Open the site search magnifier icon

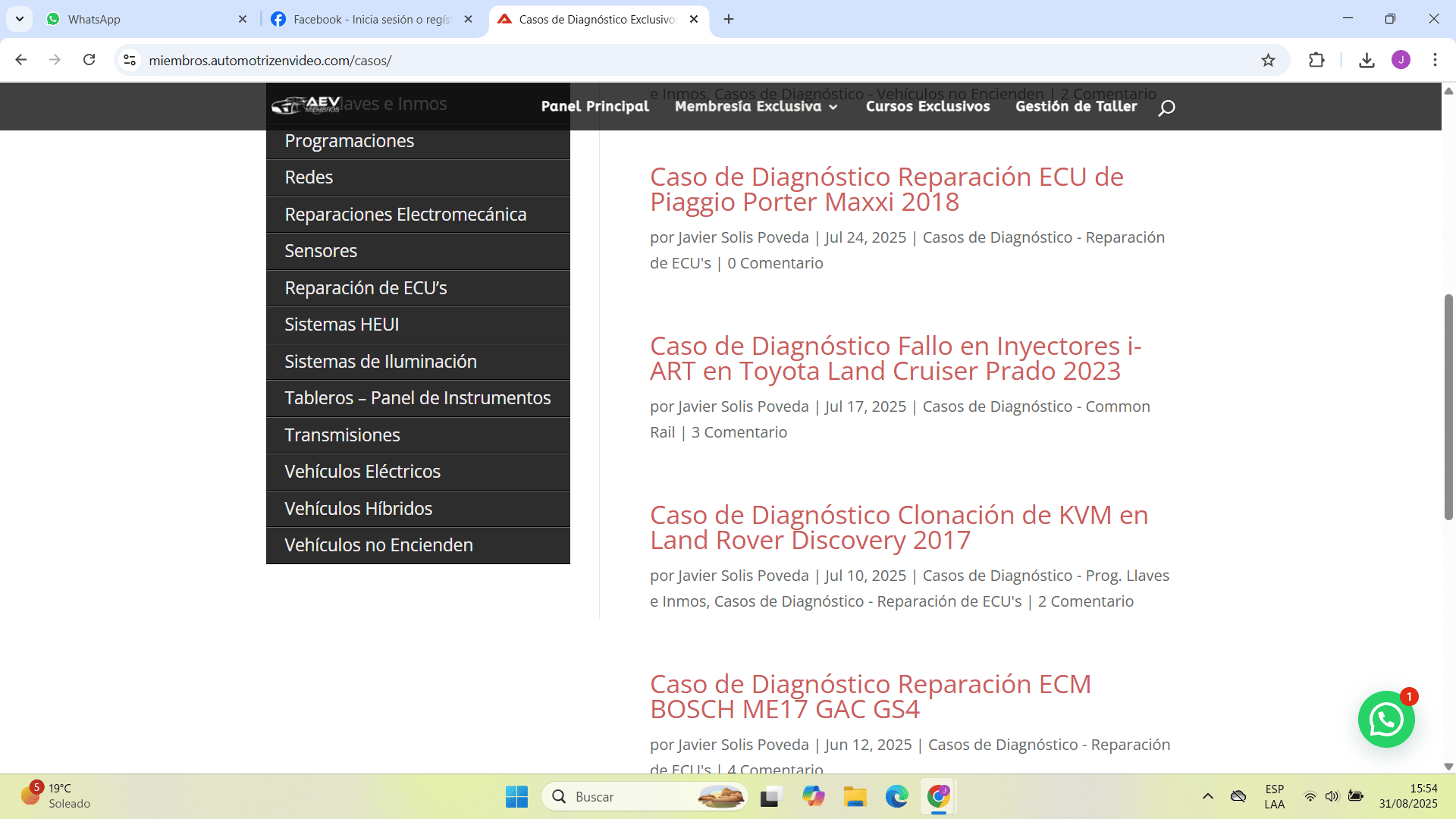coord(1166,107)
